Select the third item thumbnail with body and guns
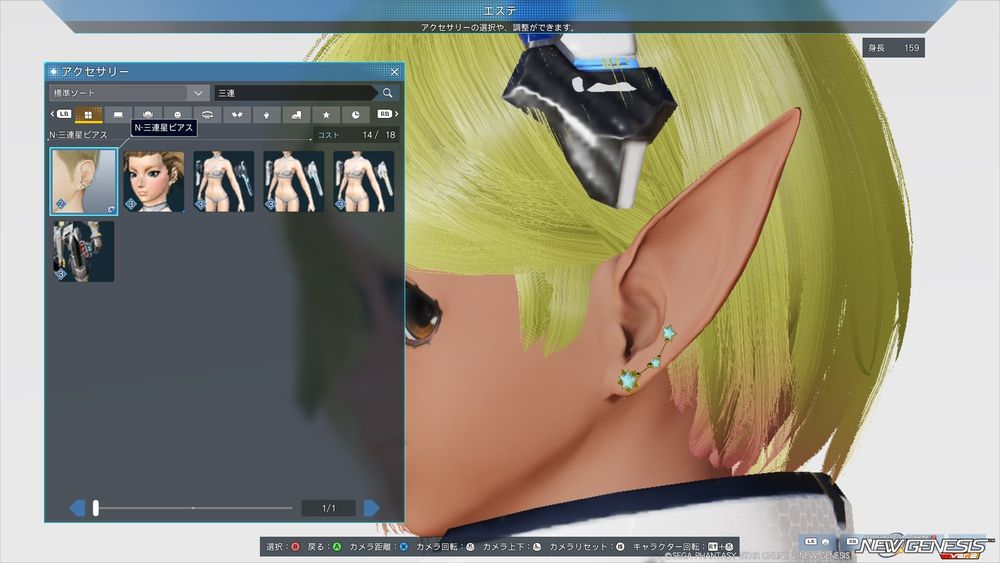 (224, 182)
